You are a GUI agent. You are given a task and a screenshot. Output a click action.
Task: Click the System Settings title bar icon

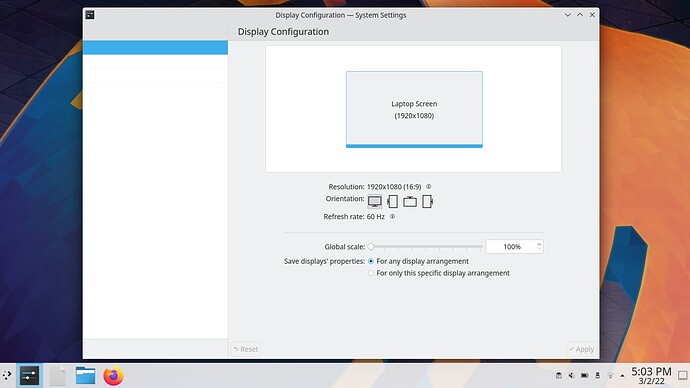tap(90, 15)
